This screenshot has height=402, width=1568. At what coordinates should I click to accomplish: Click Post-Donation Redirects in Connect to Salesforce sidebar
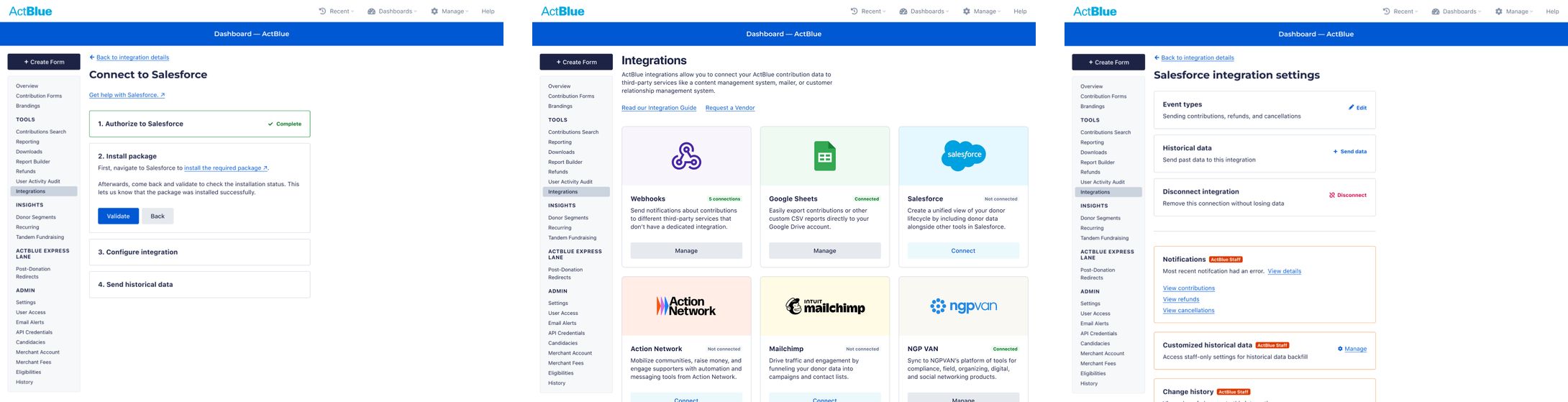(x=33, y=273)
